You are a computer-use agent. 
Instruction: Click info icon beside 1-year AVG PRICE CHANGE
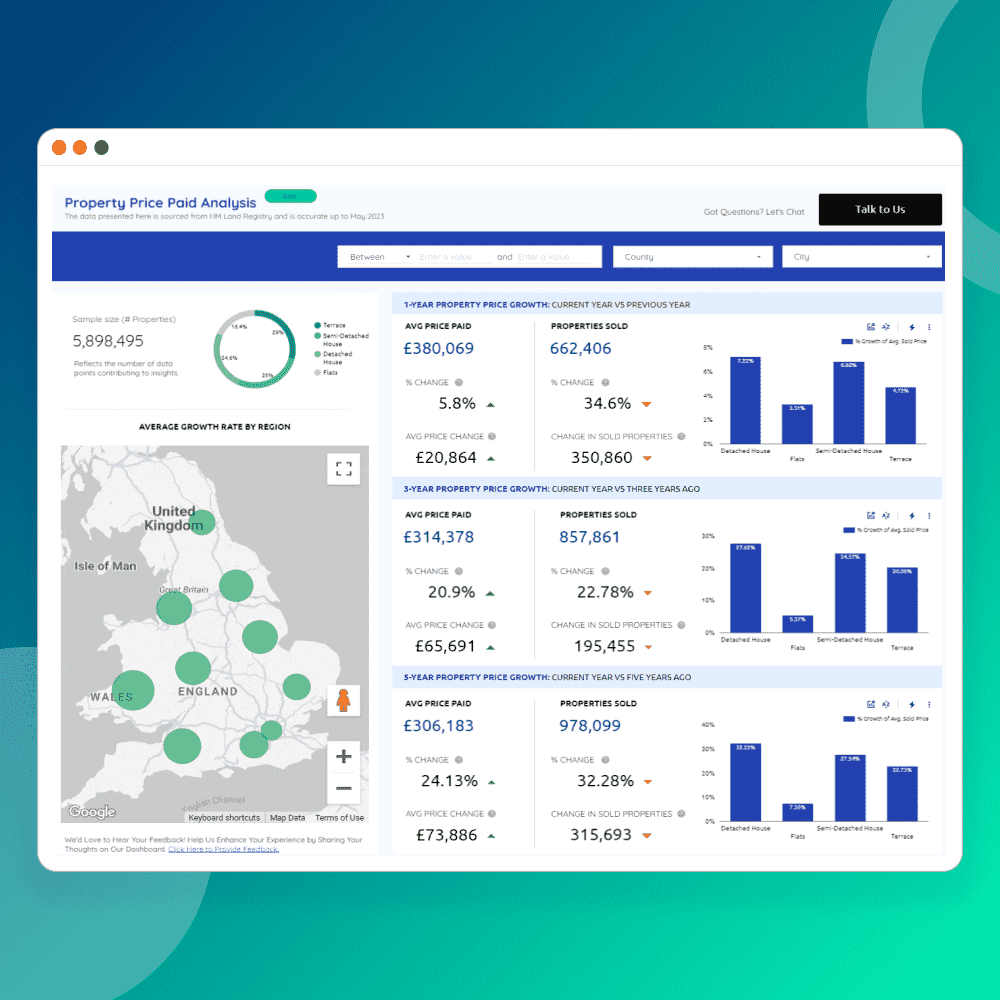pyautogui.click(x=492, y=436)
